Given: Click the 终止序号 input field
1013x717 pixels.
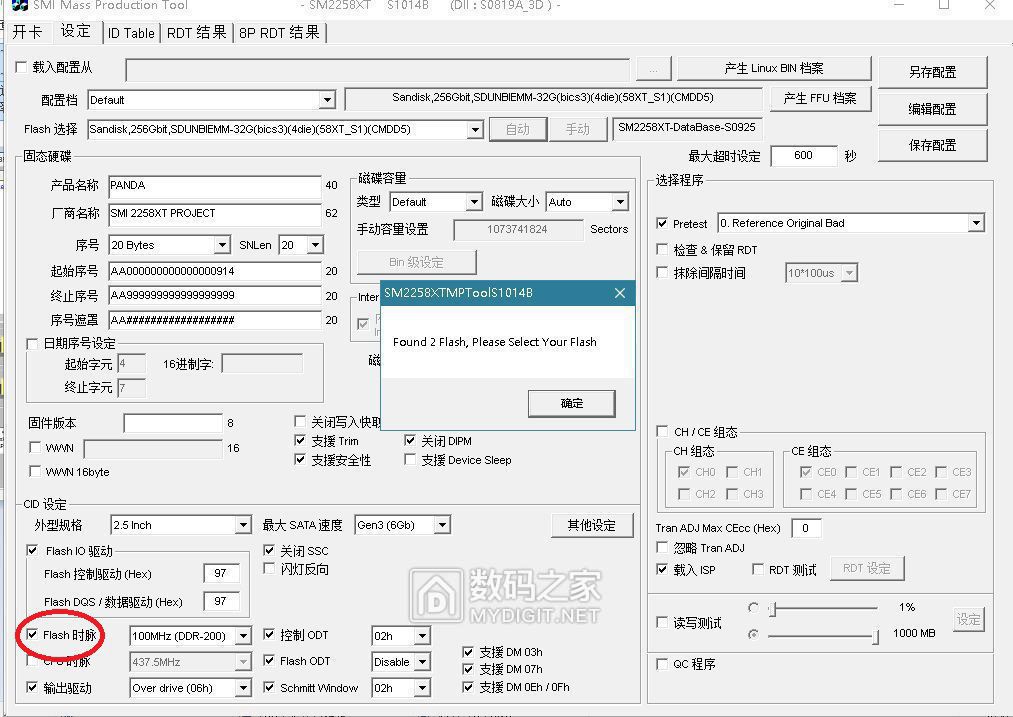Looking at the screenshot, I should point(214,296).
